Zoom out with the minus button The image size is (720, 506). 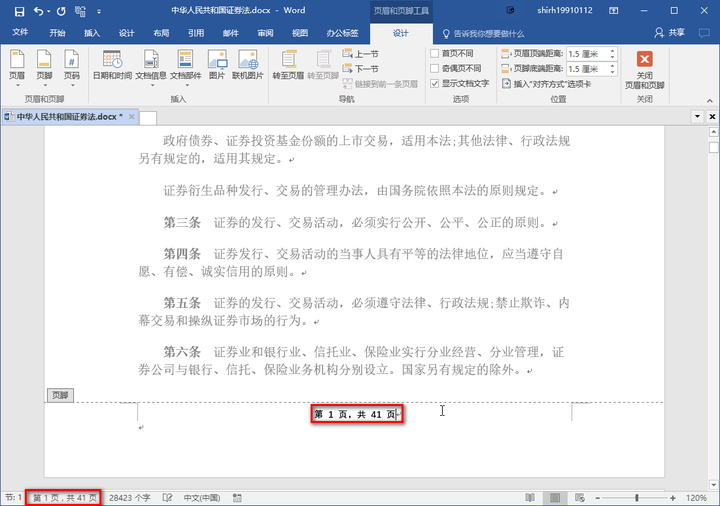(x=597, y=498)
